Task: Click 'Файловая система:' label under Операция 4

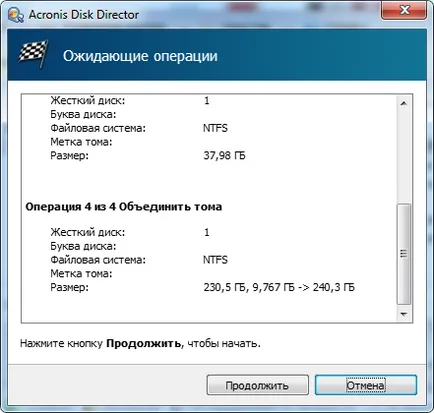Action: [98, 260]
